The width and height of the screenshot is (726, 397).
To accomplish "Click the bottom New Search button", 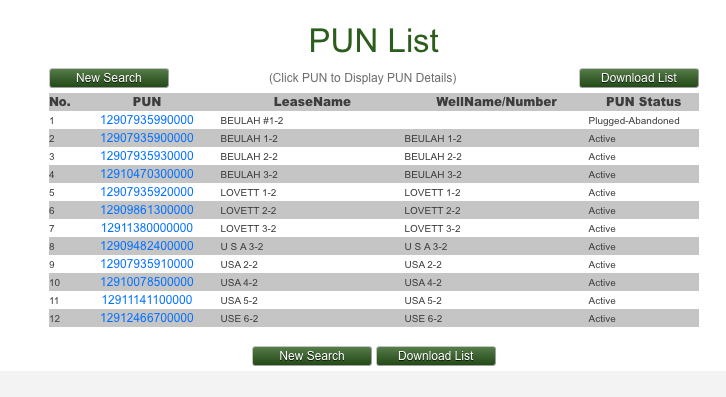I will point(312,356).
